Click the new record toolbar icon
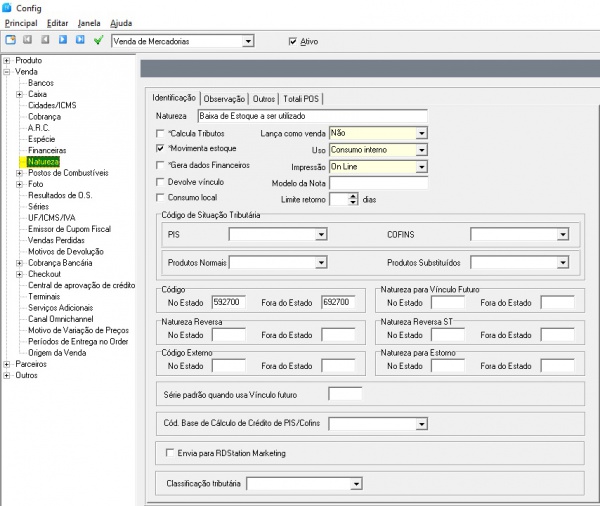Viewport: 600px width, 506px height. [11, 41]
